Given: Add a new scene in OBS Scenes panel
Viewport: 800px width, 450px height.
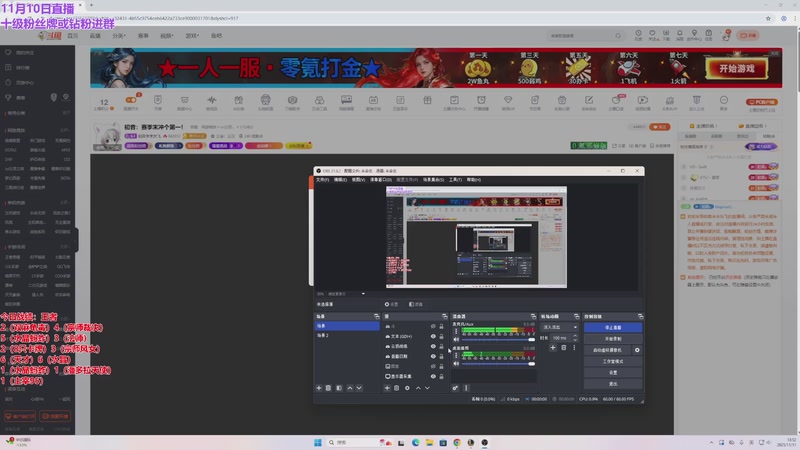Looking at the screenshot, I should 319,388.
